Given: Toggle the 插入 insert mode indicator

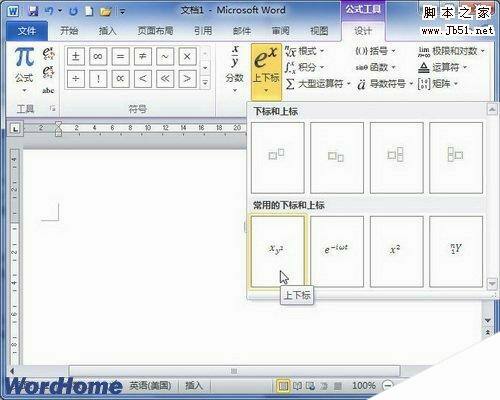Looking at the screenshot, I should coord(194,386).
